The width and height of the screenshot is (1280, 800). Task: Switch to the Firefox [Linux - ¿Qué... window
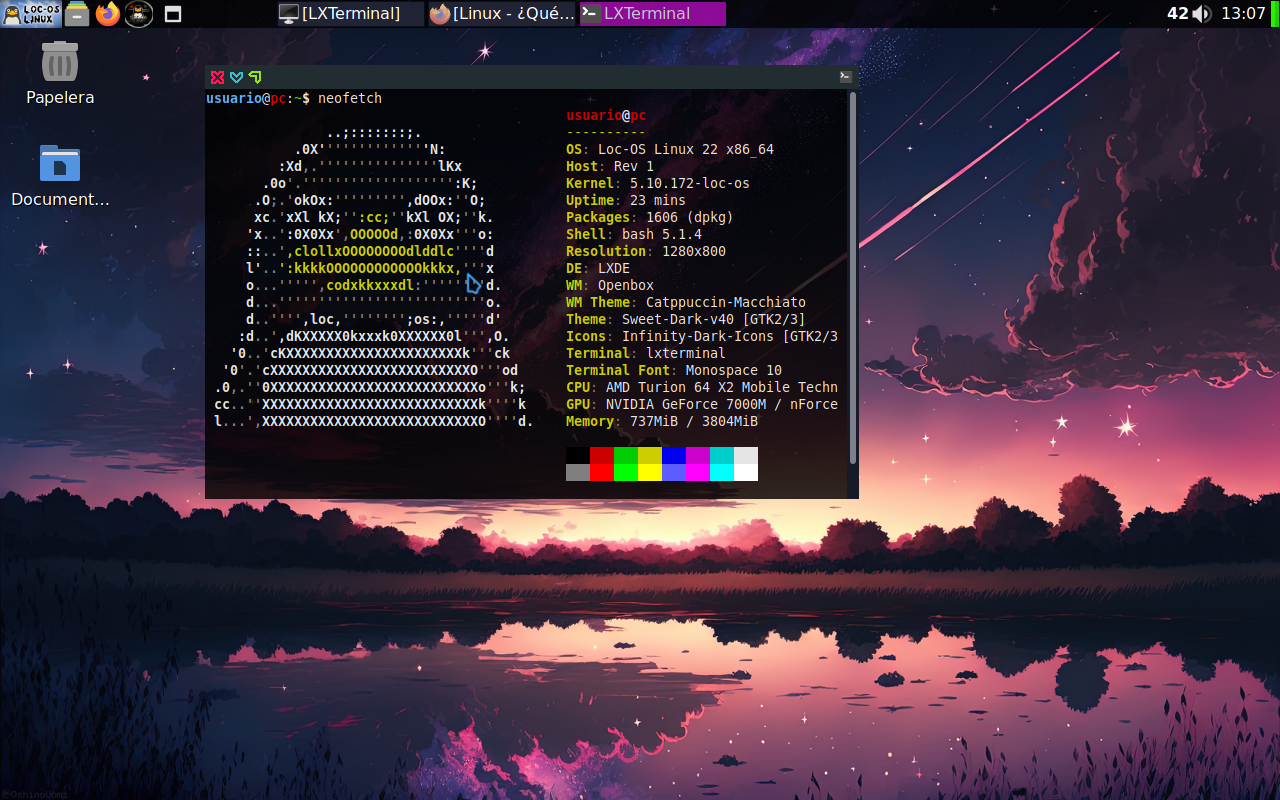click(502, 13)
